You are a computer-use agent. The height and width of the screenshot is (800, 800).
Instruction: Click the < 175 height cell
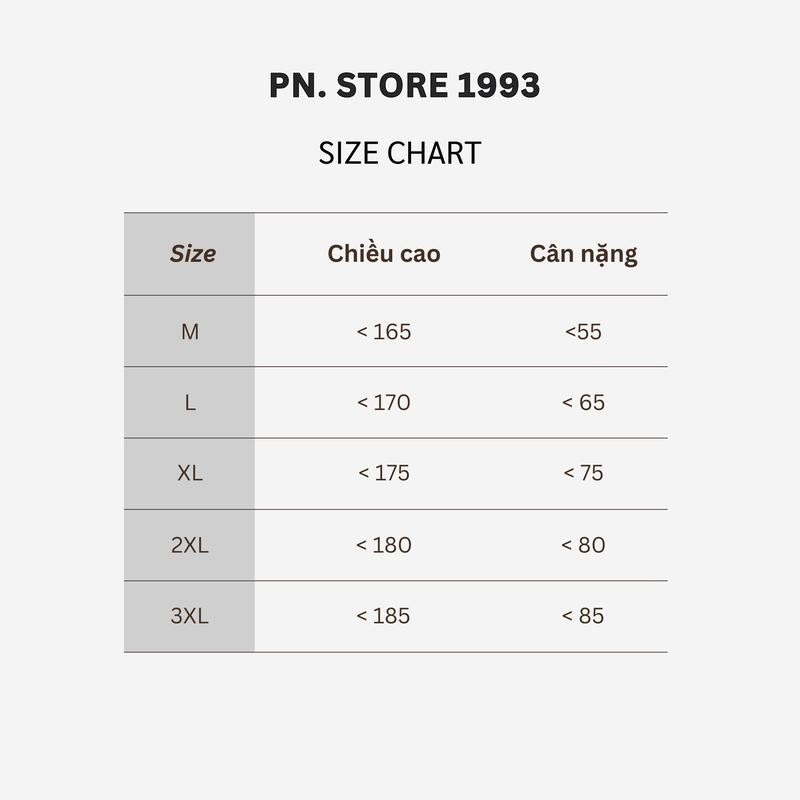point(384,473)
